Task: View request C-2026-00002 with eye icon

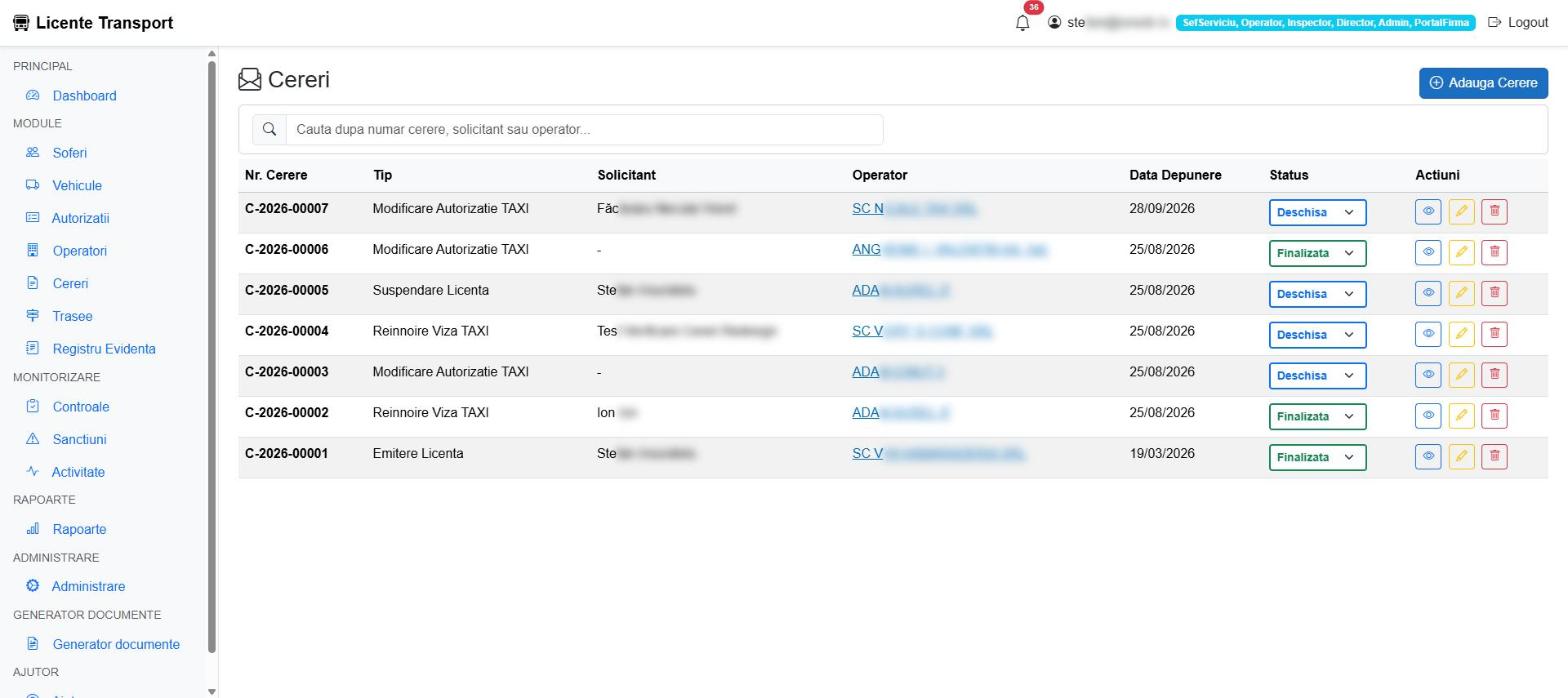Action: 1428,415
